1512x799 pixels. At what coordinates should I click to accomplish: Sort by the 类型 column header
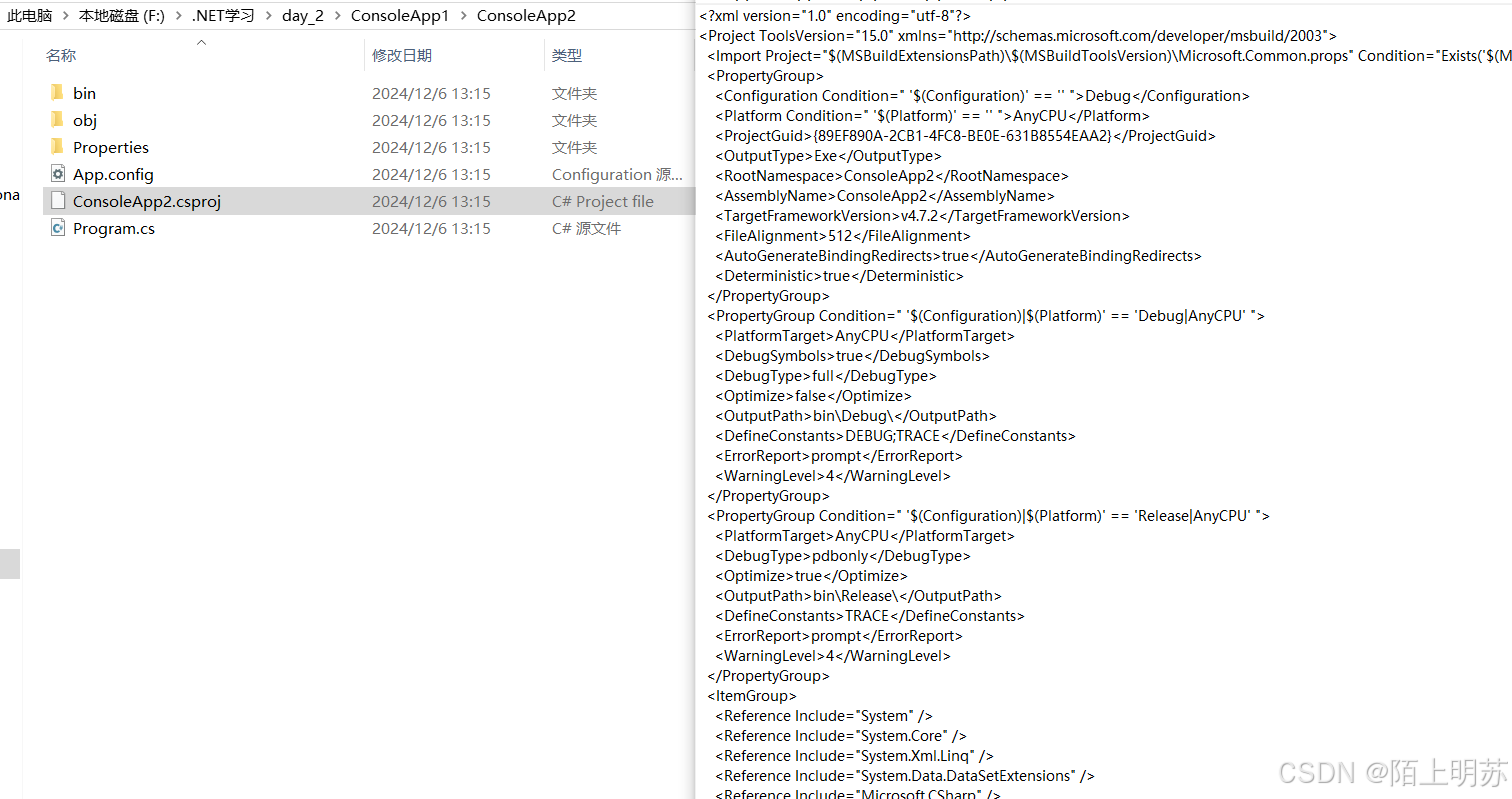coord(567,56)
